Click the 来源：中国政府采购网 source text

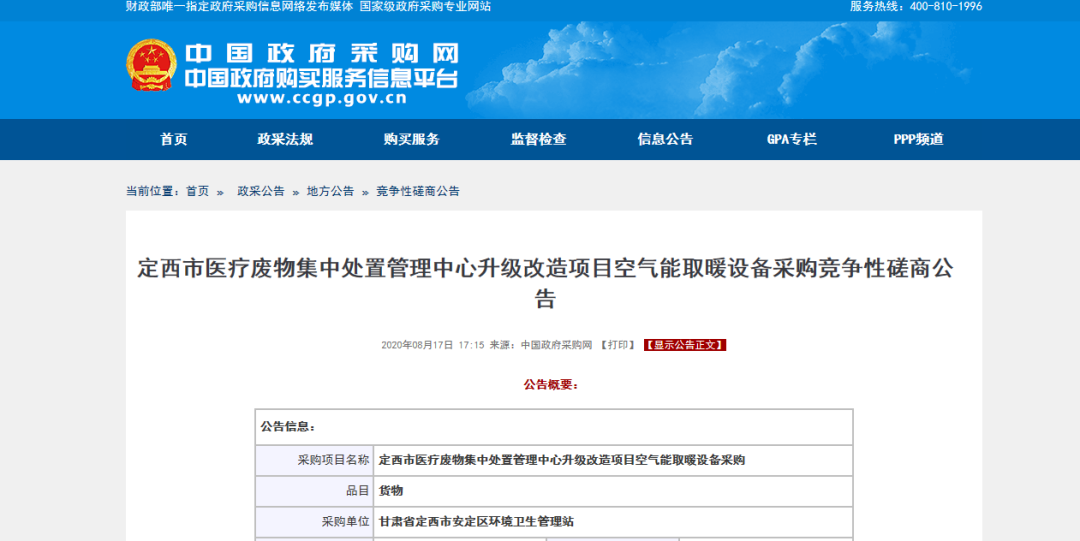click(541, 345)
